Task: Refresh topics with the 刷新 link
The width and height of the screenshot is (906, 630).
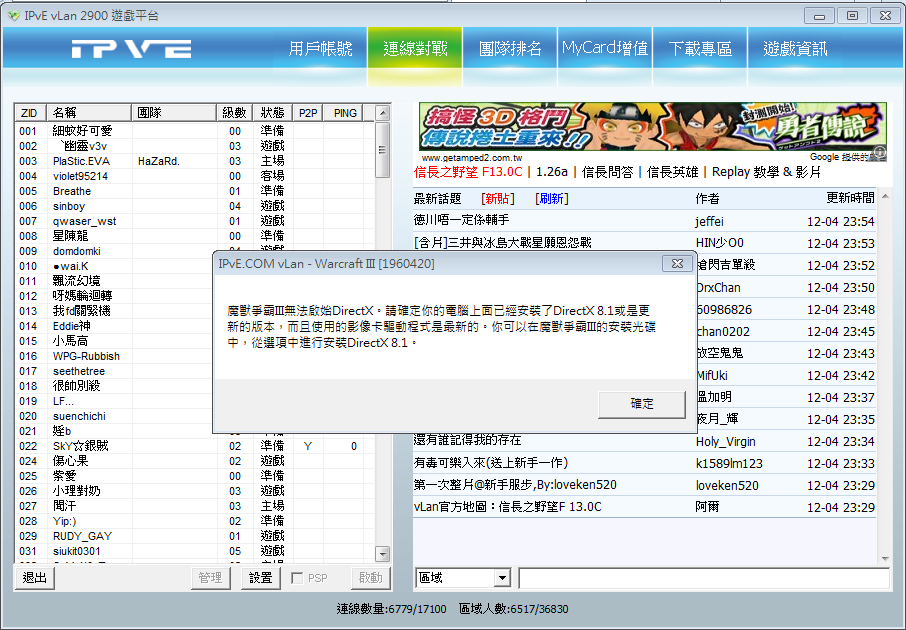Action: (x=551, y=198)
